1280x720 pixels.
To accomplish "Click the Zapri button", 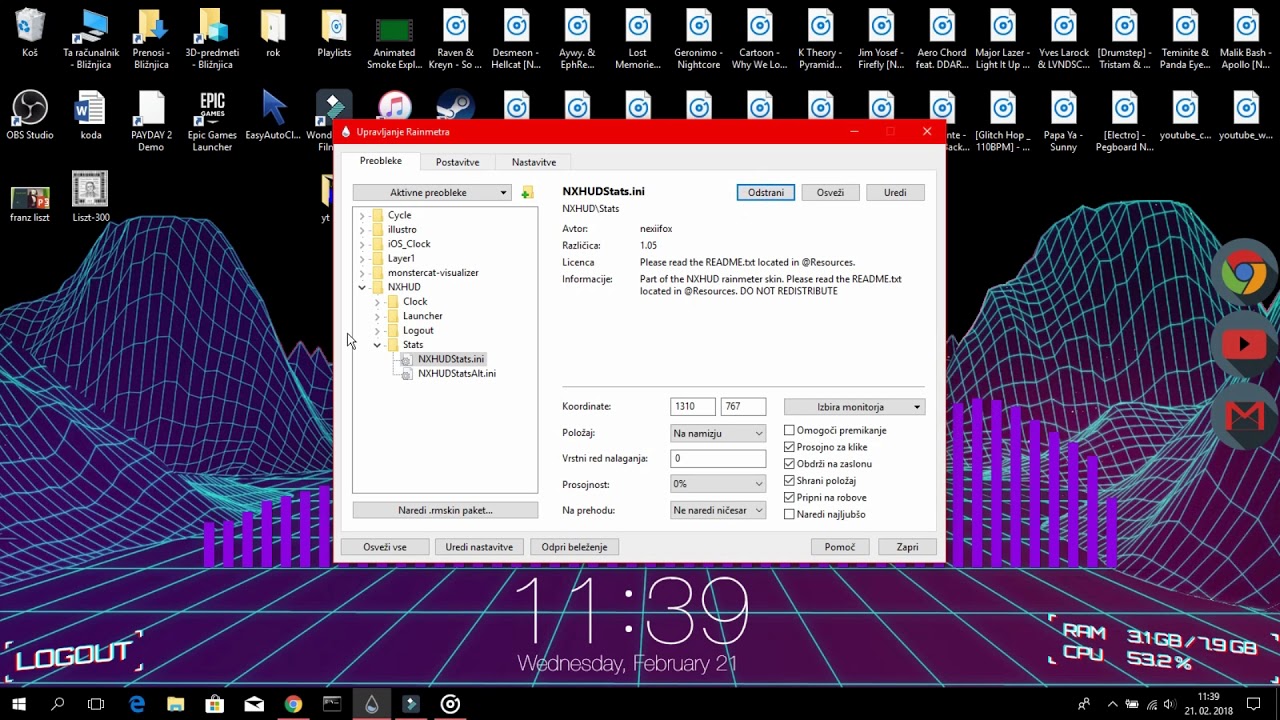I will 907,547.
